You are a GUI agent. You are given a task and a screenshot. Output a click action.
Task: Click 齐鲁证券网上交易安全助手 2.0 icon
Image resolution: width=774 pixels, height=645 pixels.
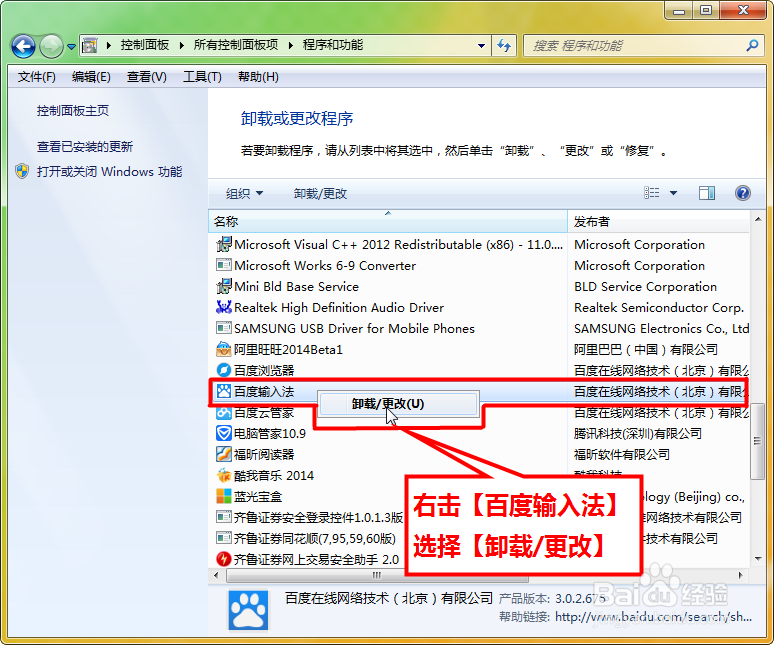224,559
